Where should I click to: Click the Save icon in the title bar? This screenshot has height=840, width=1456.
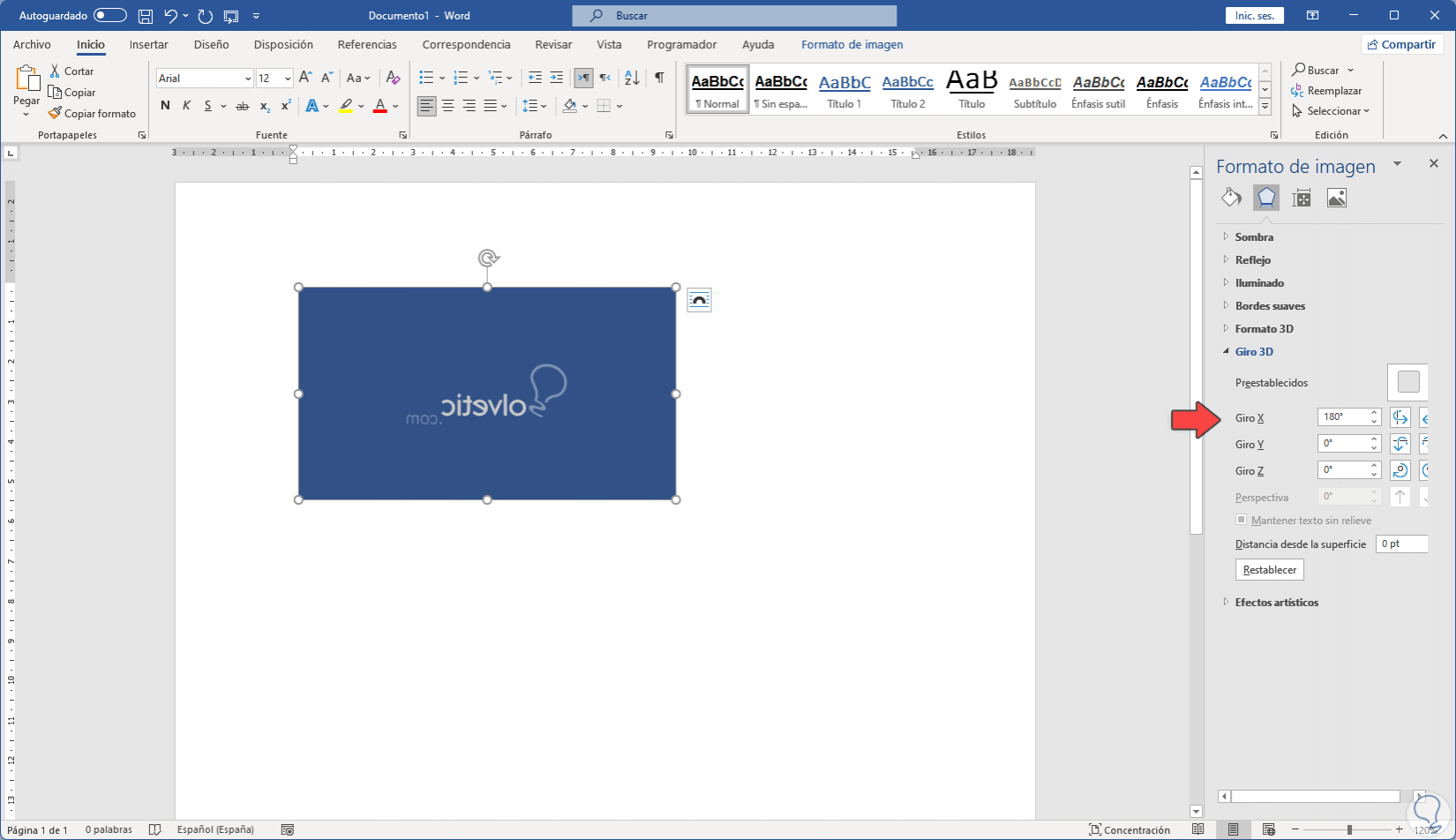[146, 16]
